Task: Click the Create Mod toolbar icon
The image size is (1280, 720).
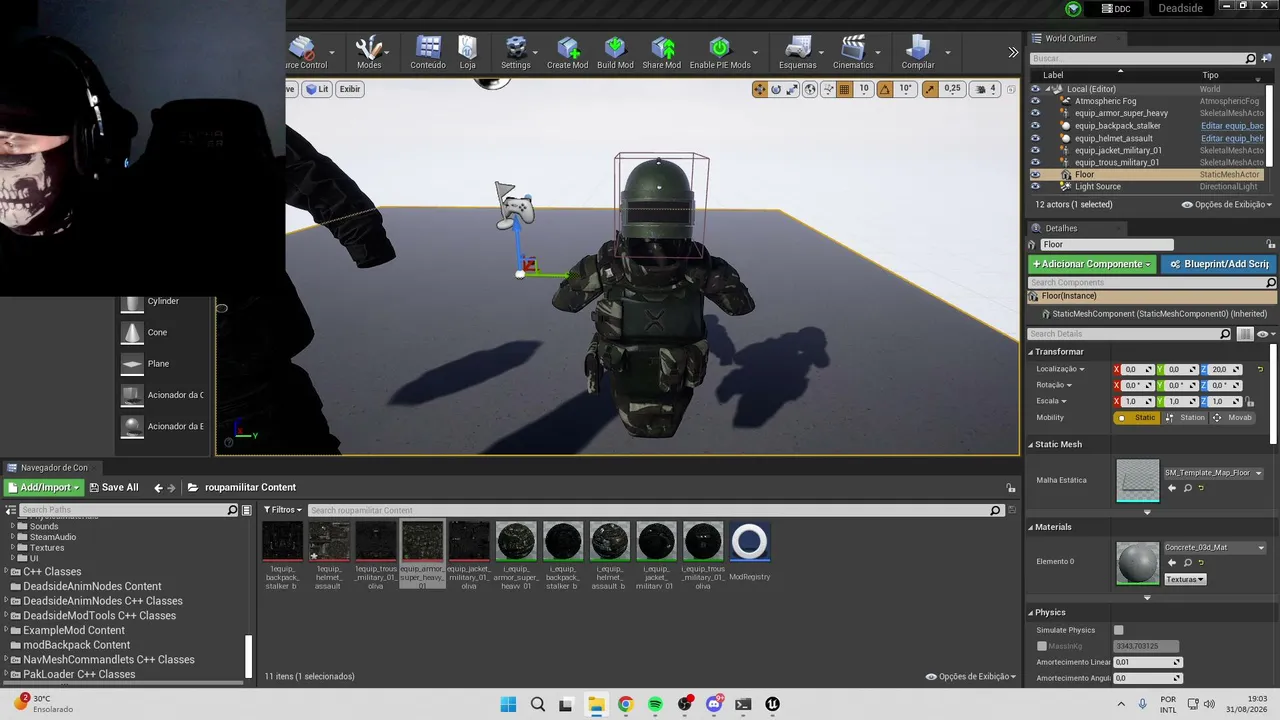Action: click(568, 52)
